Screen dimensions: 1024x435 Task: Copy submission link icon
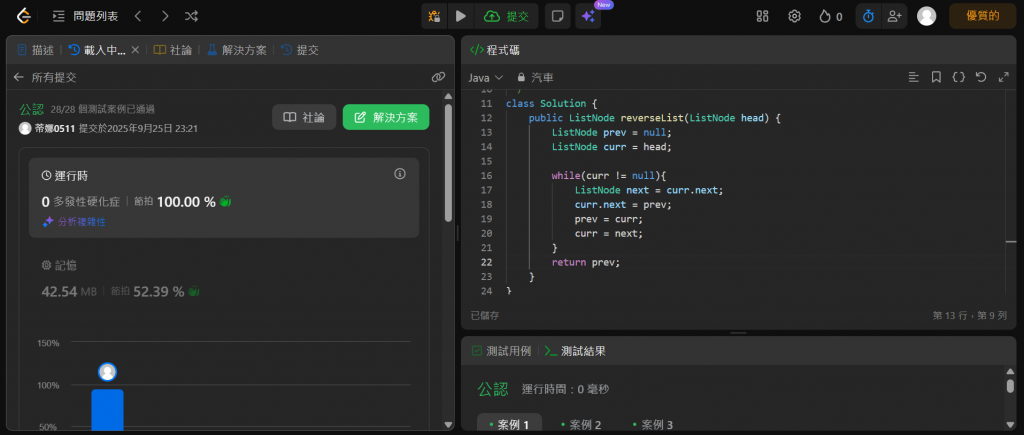(x=438, y=77)
